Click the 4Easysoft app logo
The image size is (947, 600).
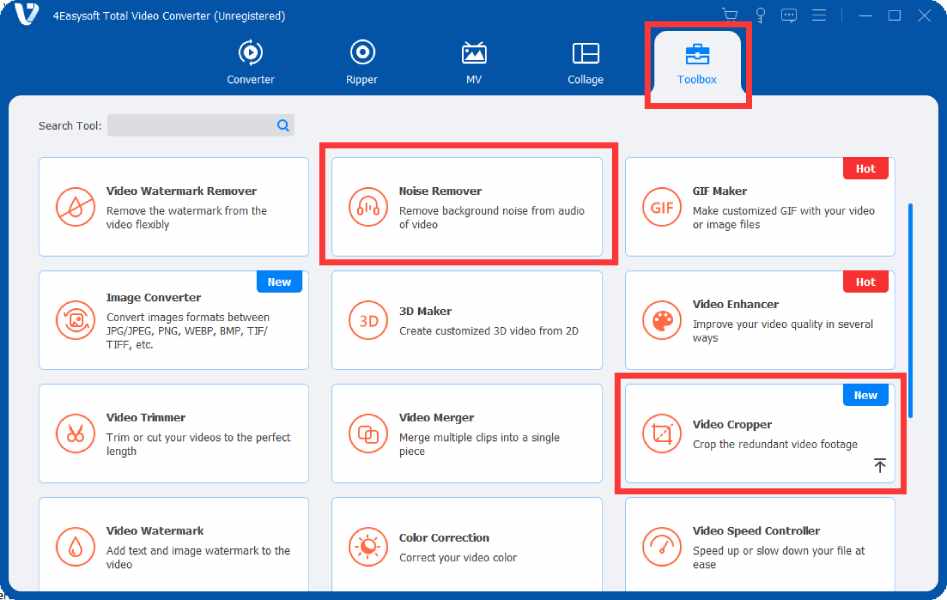click(27, 15)
